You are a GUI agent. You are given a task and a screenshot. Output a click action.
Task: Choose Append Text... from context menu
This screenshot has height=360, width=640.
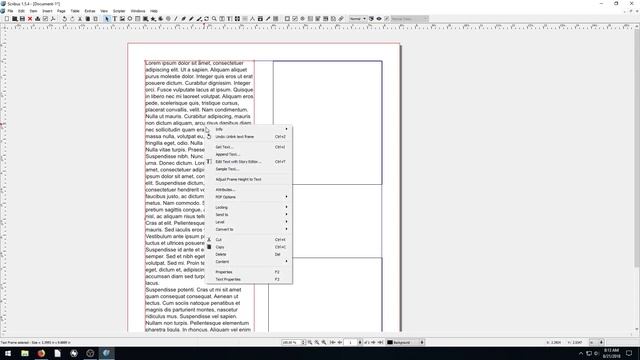click(249, 154)
